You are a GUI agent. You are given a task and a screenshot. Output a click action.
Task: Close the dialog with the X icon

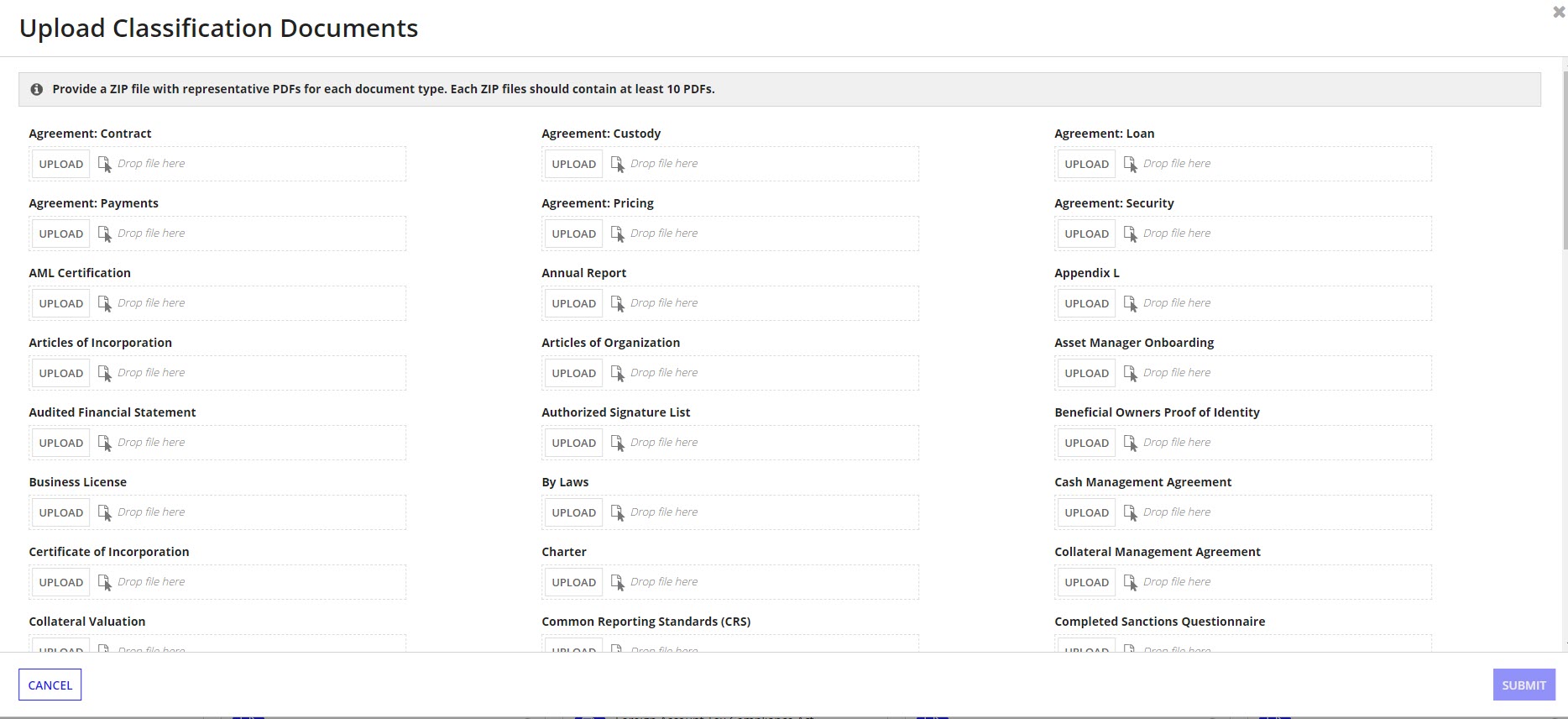1559,12
